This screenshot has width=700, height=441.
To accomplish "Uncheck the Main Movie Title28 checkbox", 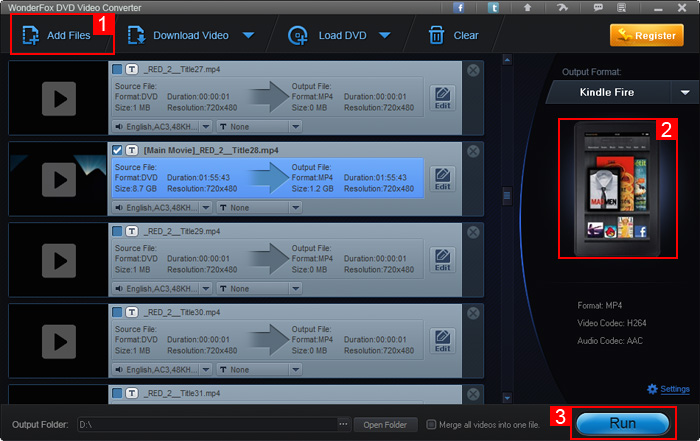I will (x=117, y=150).
